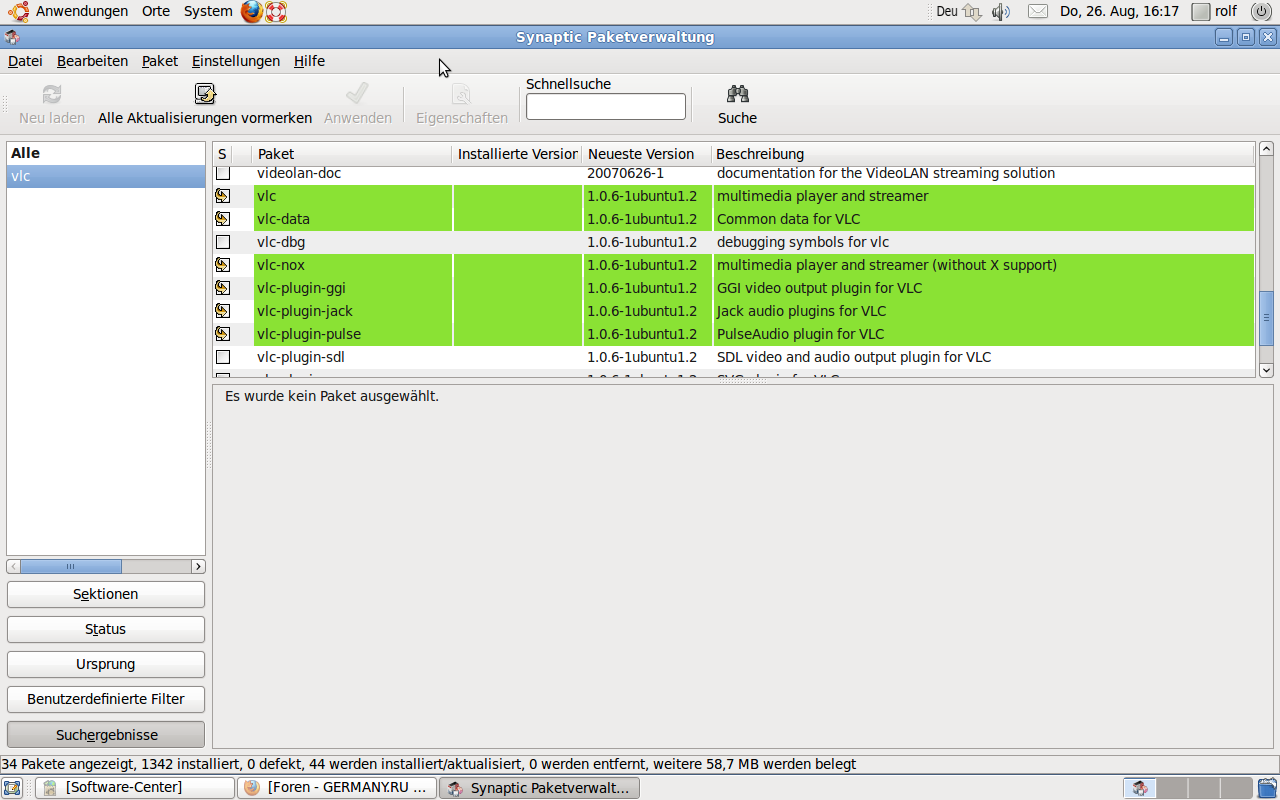Image resolution: width=1280 pixels, height=800 pixels.
Task: Click Benutzerdefinierte Filter button
Action: coord(106,699)
